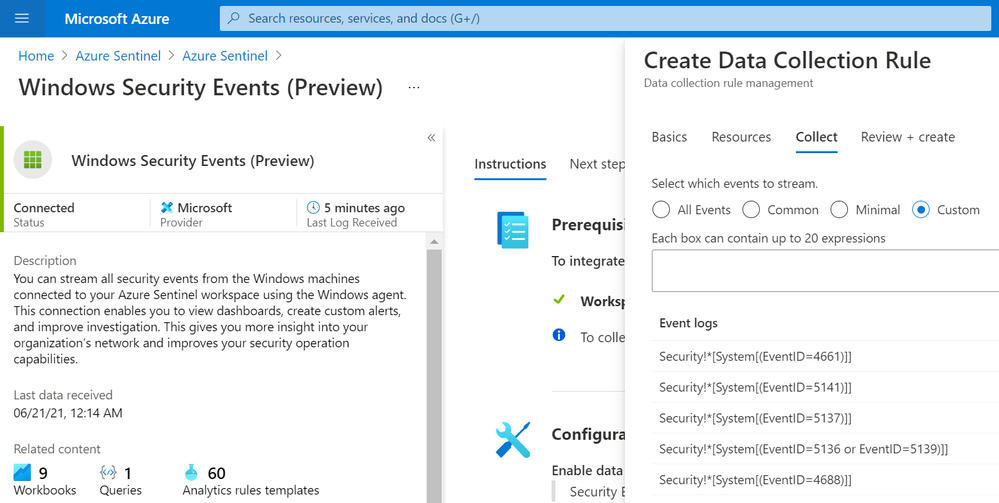Image resolution: width=999 pixels, height=503 pixels.
Task: Click the description pane vertical scrollbar
Action: tap(434, 376)
